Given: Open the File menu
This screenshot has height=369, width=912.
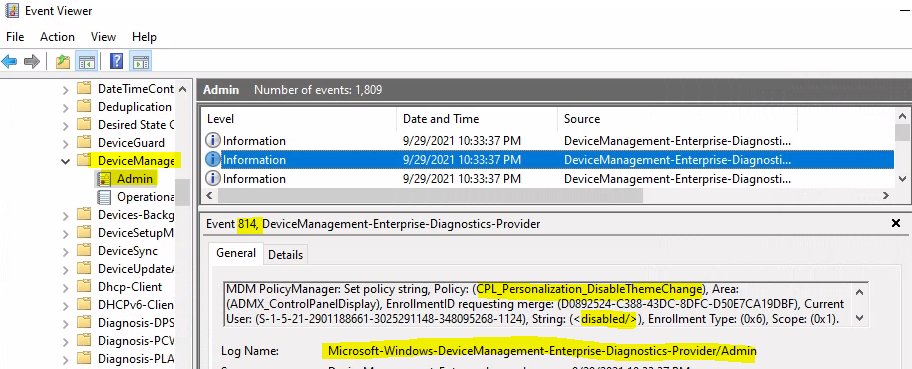Looking at the screenshot, I should pos(15,37).
